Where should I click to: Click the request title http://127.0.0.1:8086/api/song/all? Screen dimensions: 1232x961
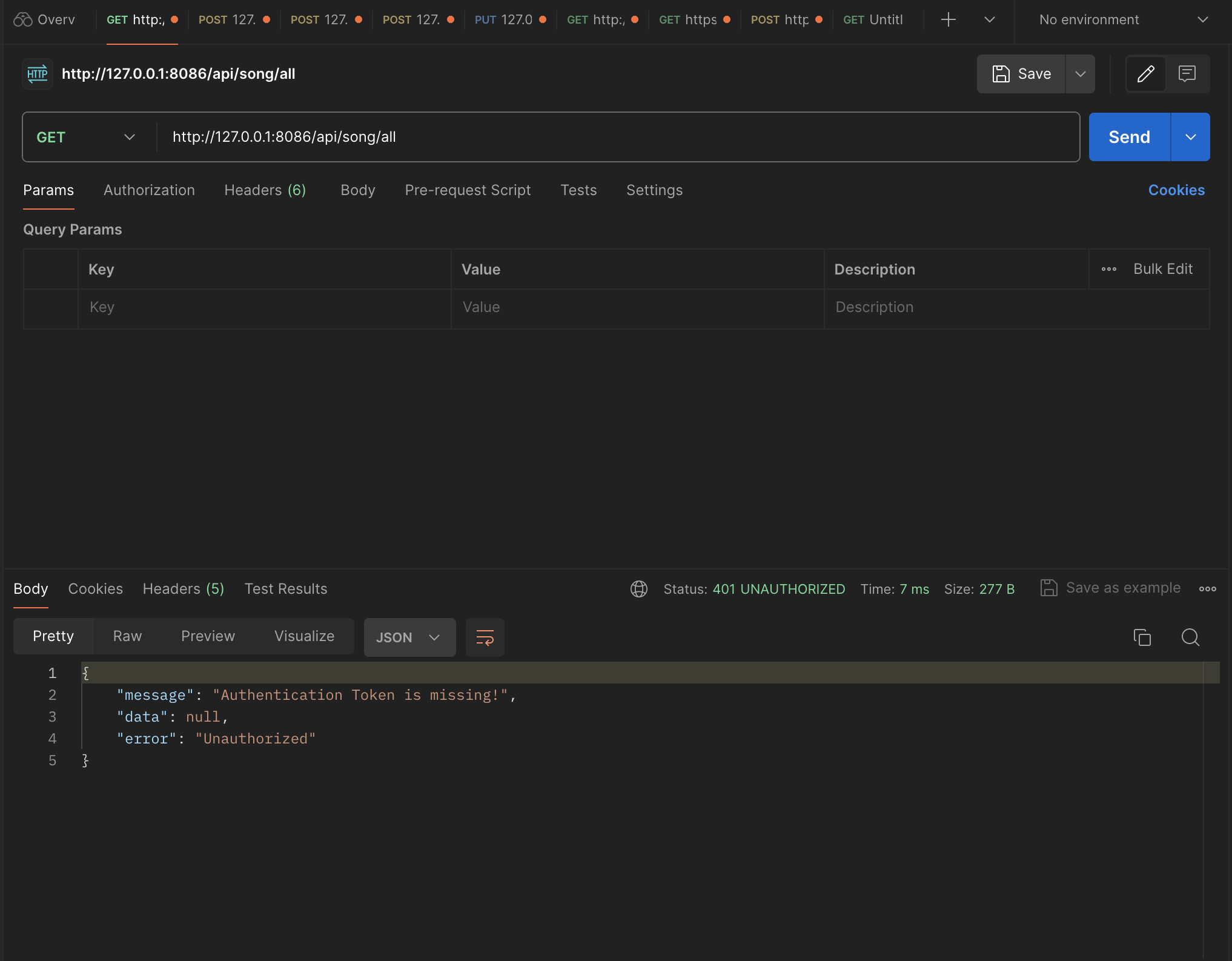point(179,74)
